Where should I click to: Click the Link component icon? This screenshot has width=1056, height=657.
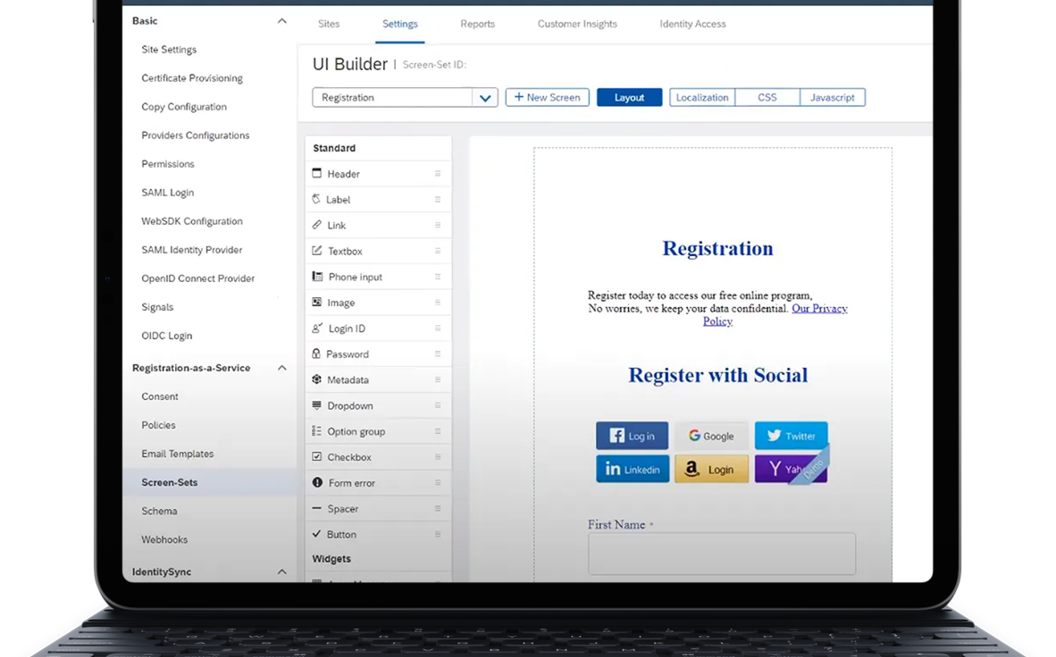(x=317, y=225)
